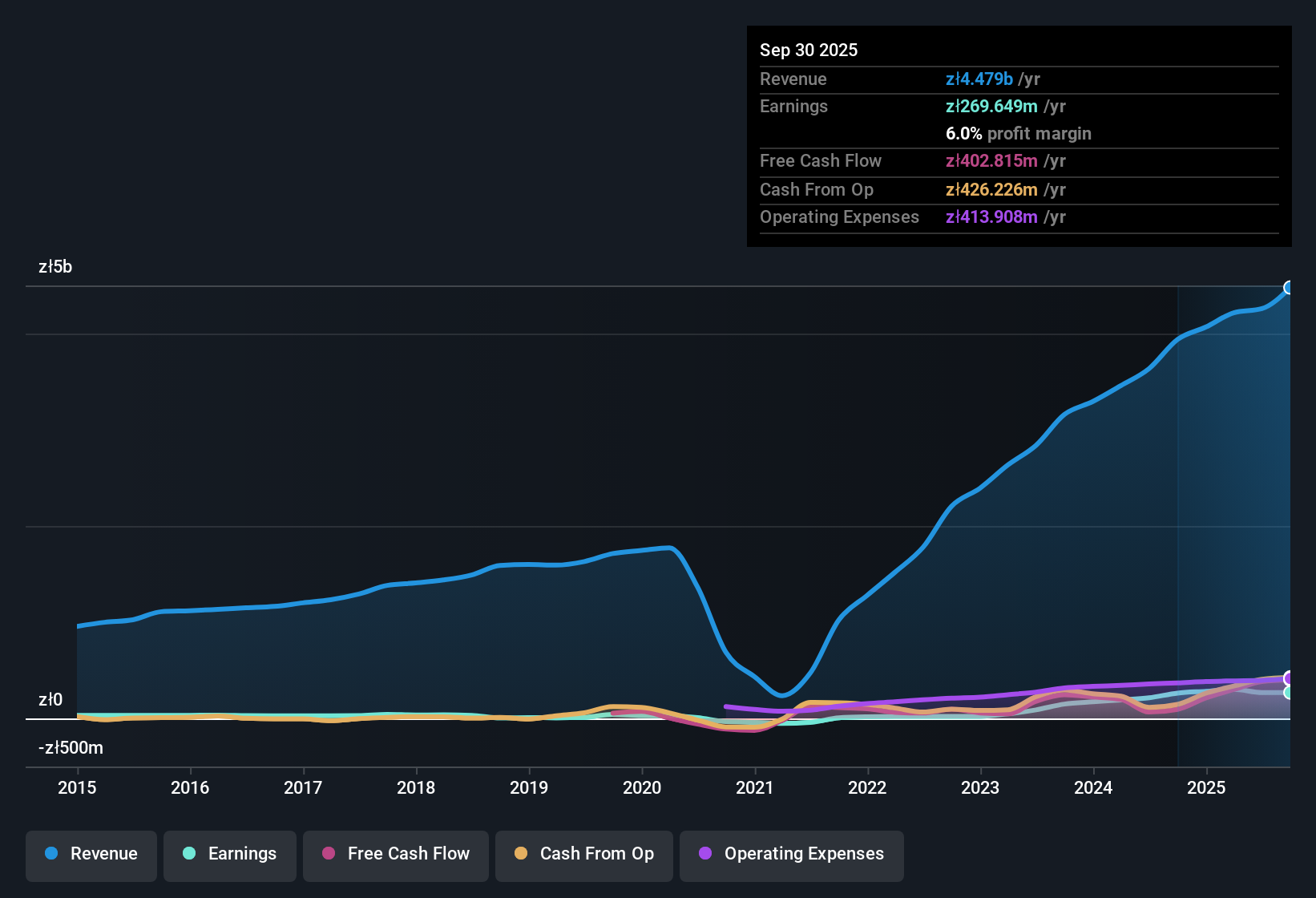Click the 6.0% profit margin text
Viewport: 1316px width, 898px height.
pos(1018,134)
